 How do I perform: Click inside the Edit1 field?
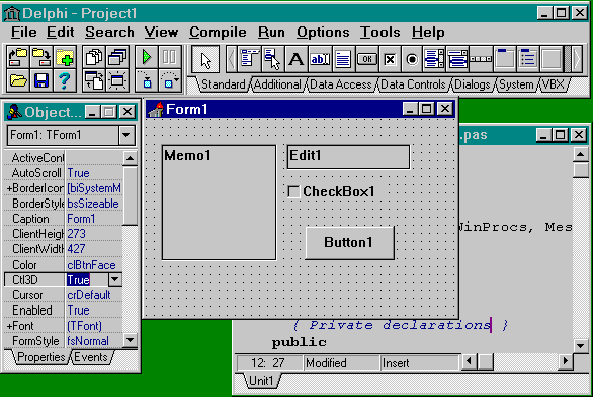(348, 157)
